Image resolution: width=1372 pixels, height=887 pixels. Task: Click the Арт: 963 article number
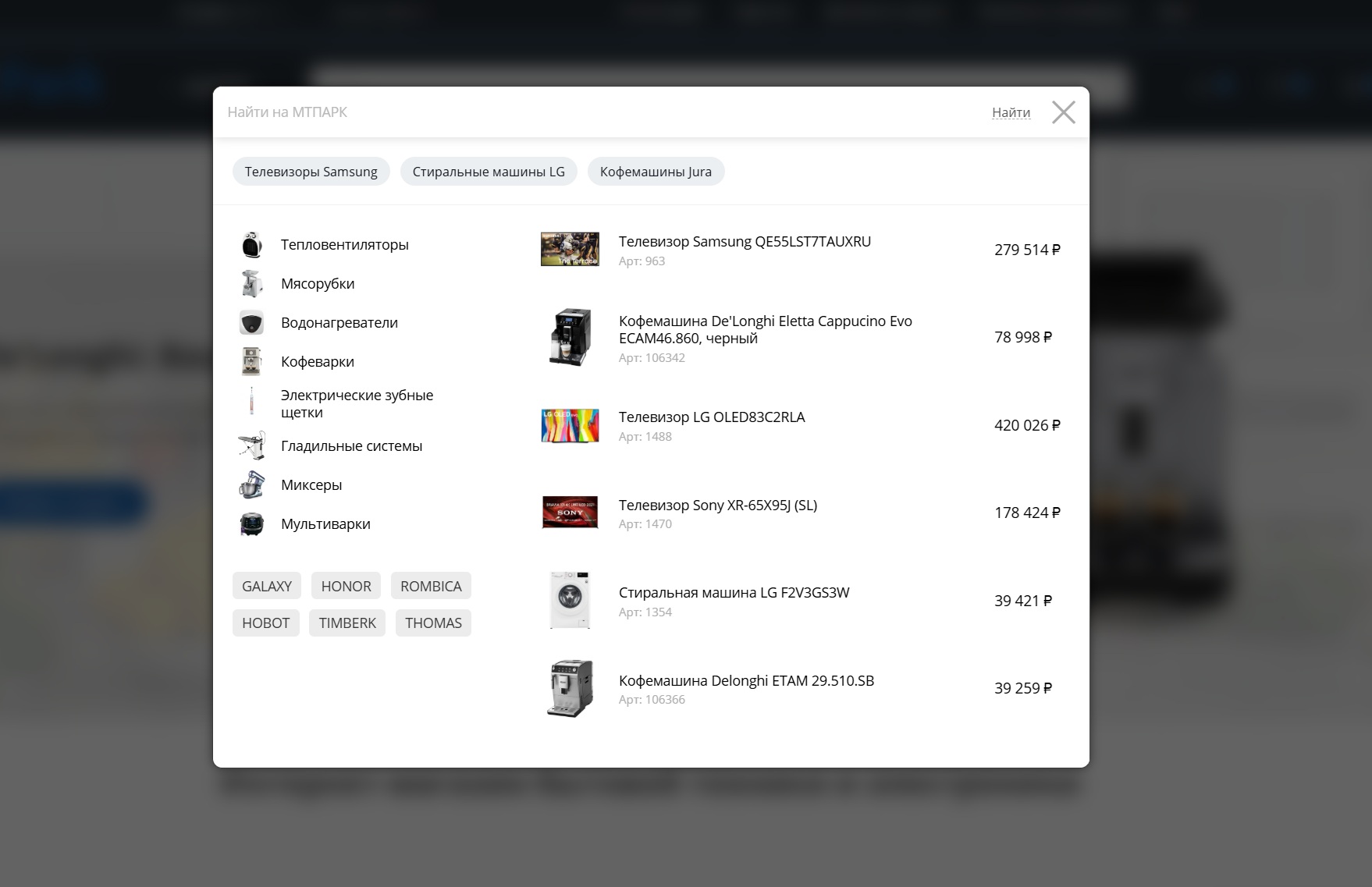click(642, 261)
